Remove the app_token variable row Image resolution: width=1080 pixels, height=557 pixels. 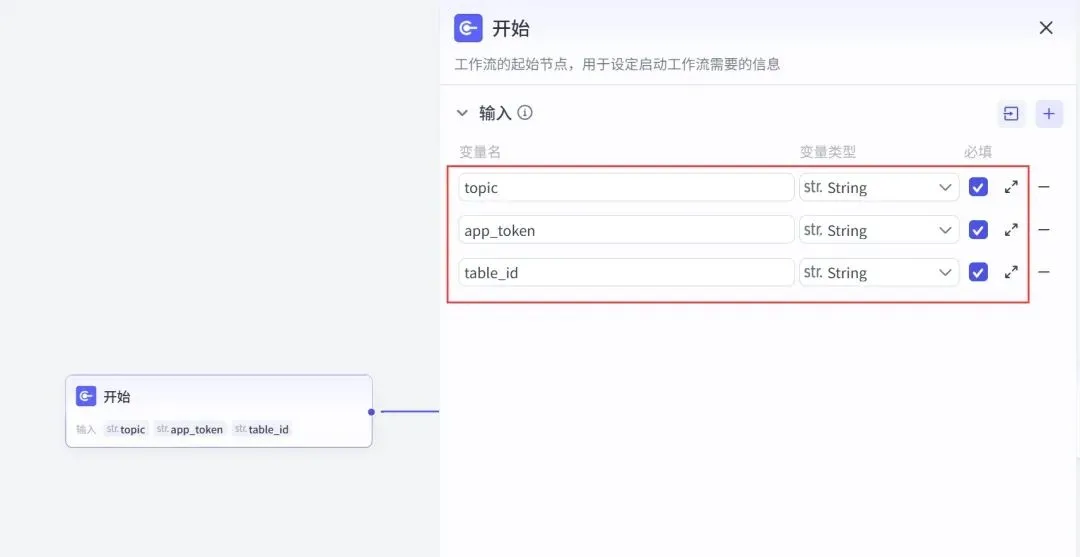(x=1044, y=230)
